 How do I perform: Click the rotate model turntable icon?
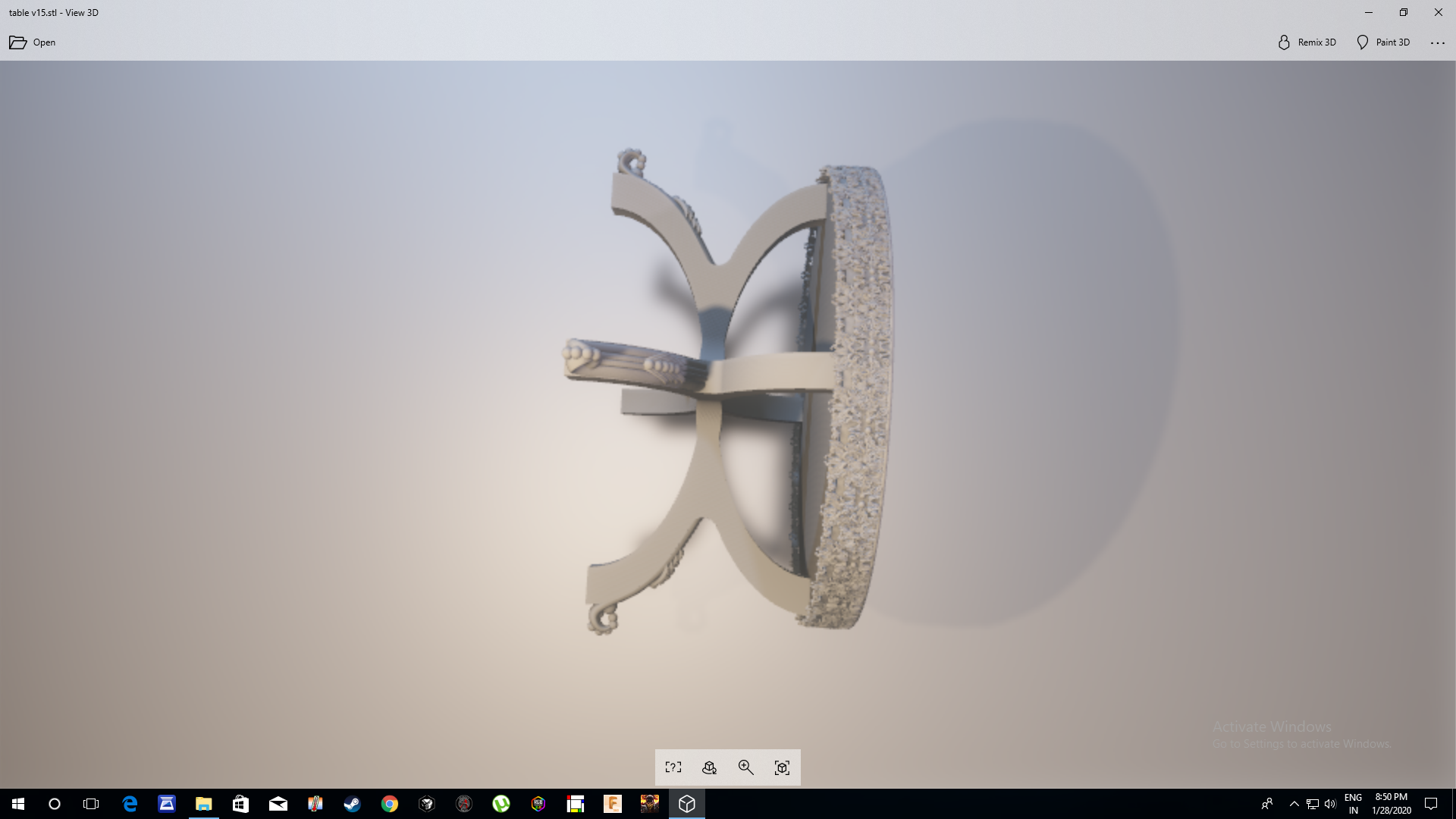tap(710, 767)
